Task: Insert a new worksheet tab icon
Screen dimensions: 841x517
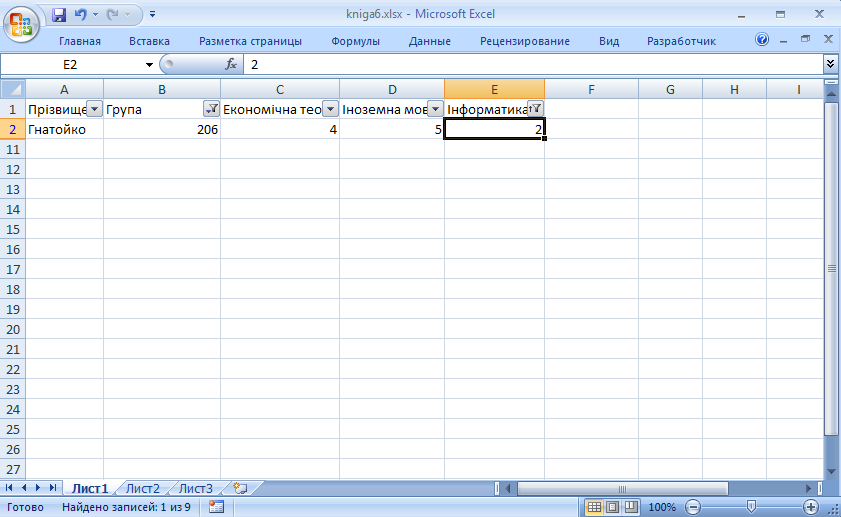Action: click(x=241, y=488)
